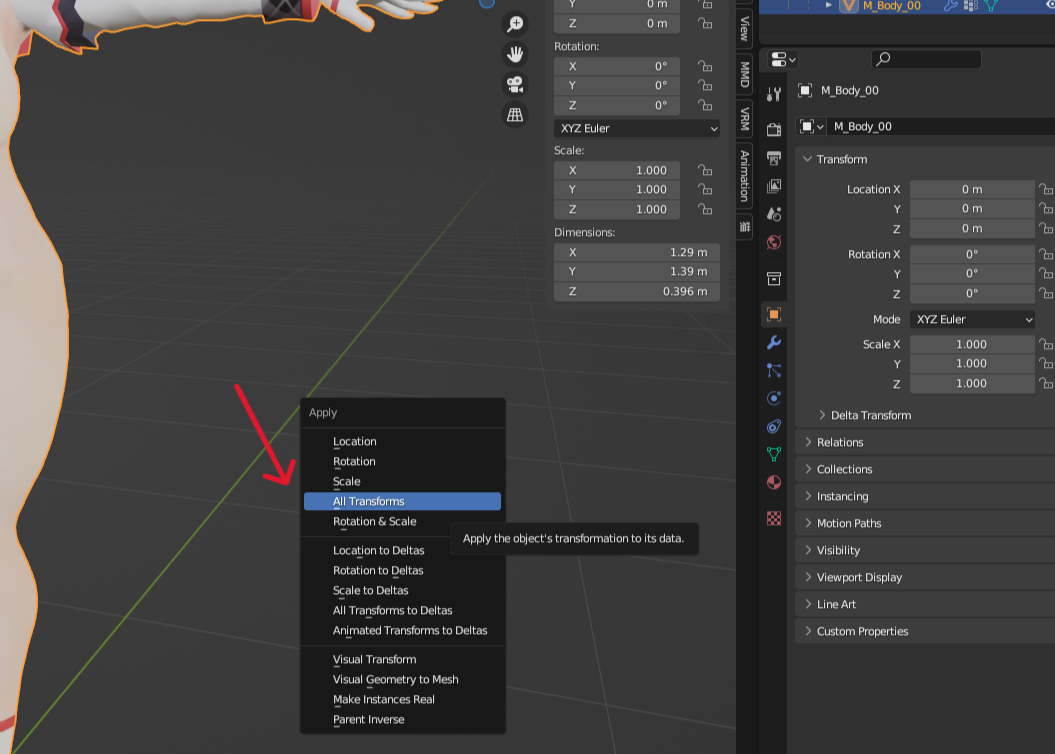This screenshot has height=754, width=1055.
Task: Toggle Rotation X lock in the sidebar
Action: click(x=705, y=66)
